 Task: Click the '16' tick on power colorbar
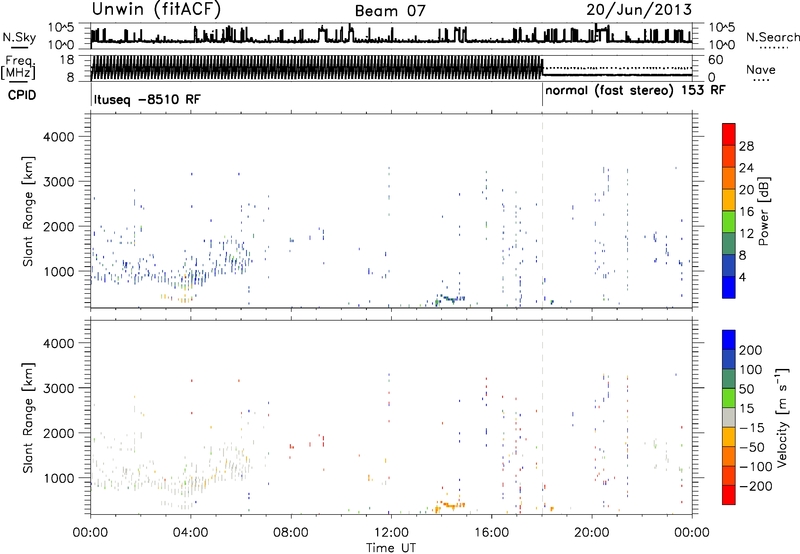point(746,211)
